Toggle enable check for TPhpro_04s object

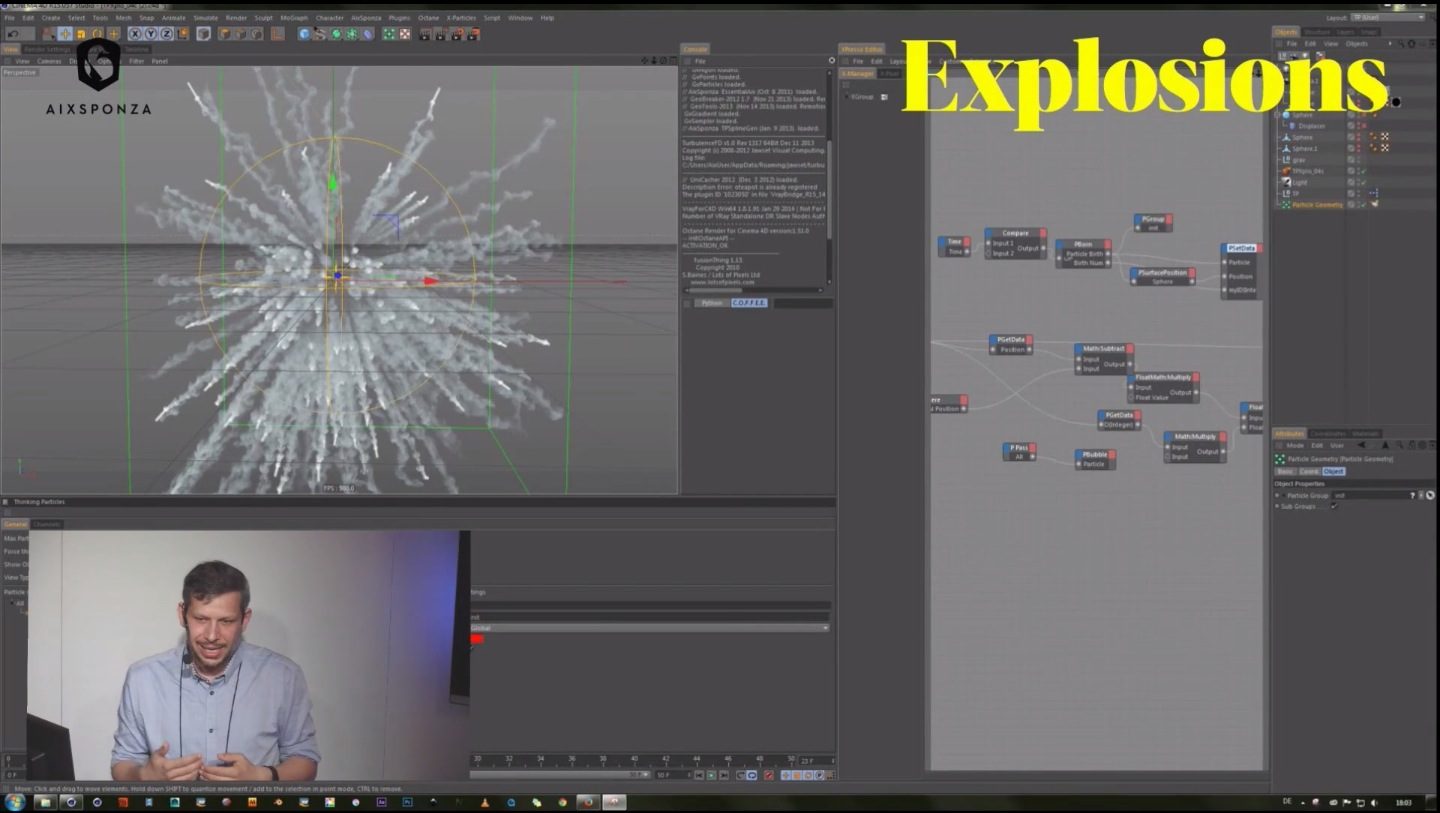1363,171
